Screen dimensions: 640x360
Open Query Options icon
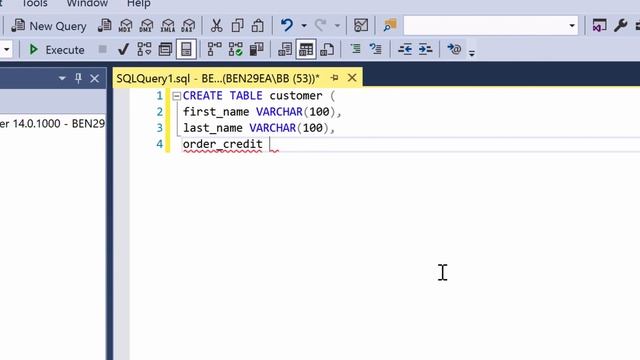[x=165, y=50]
